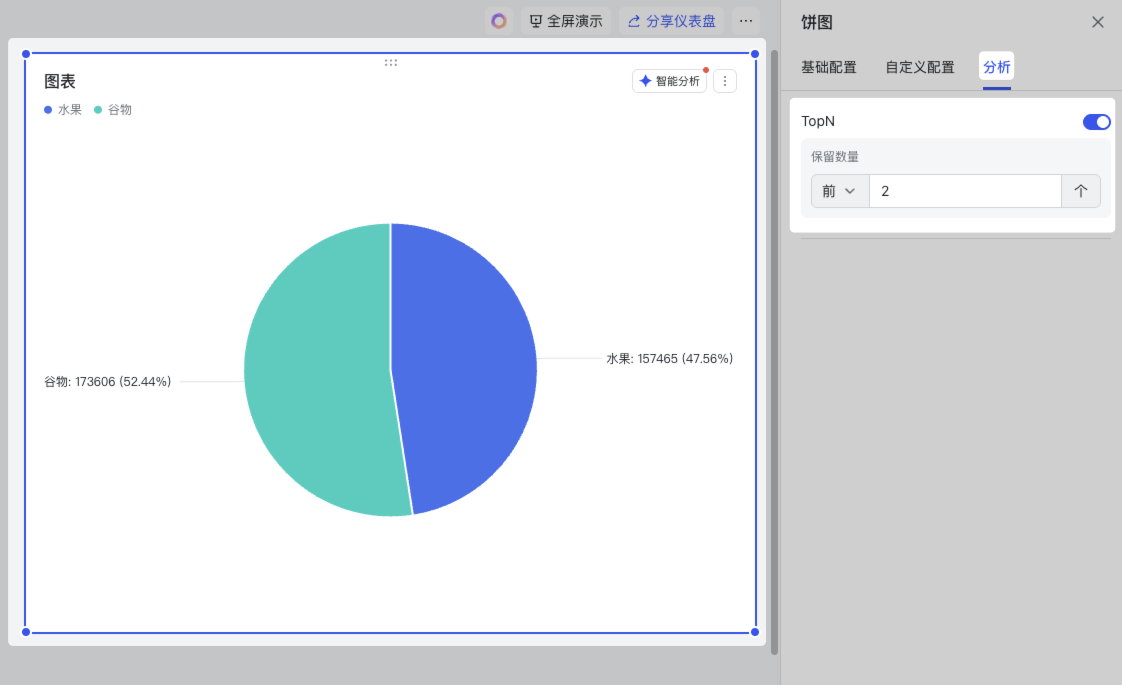Click the top-left corner handle of the chart
Viewport: 1122px width, 685px height.
coord(26,54)
